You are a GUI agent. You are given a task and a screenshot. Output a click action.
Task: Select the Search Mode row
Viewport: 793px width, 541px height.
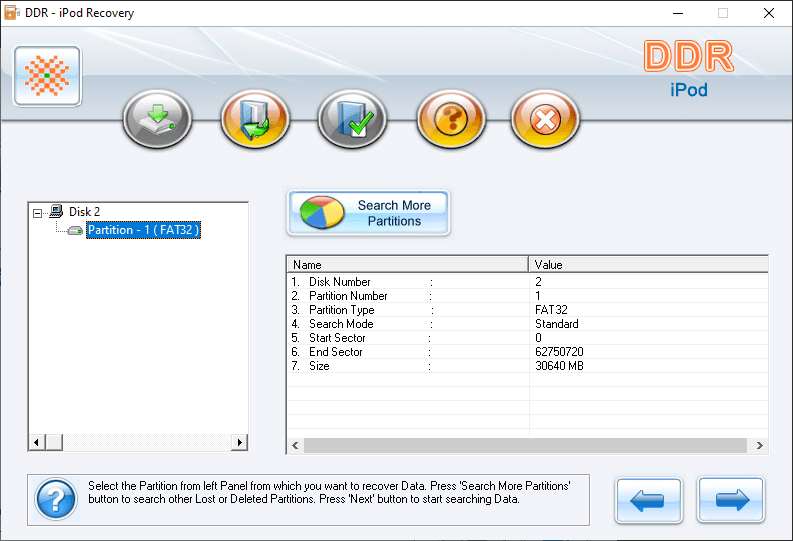pos(527,324)
